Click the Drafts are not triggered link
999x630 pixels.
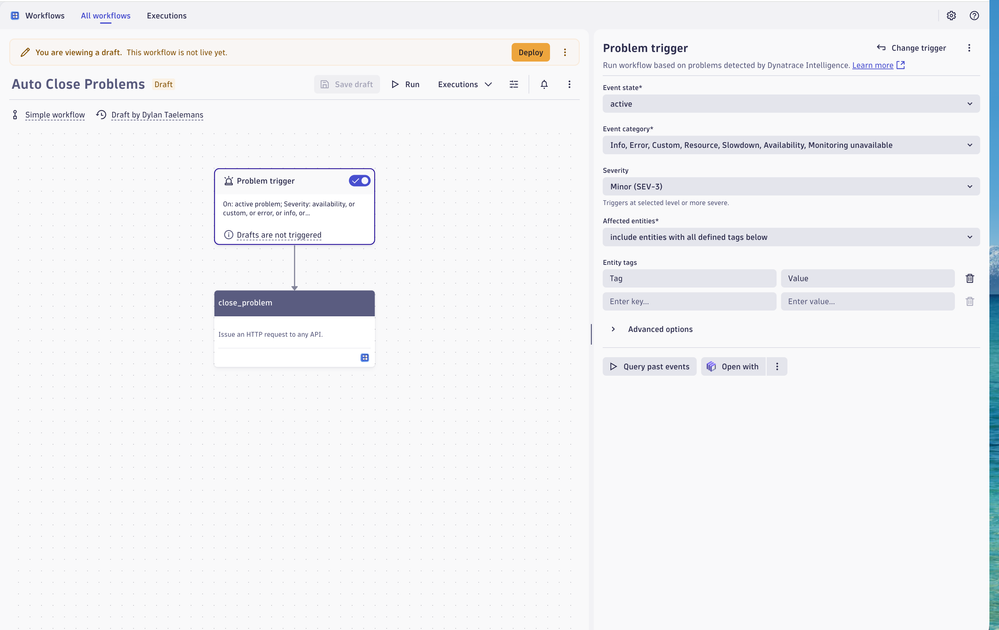(x=279, y=235)
